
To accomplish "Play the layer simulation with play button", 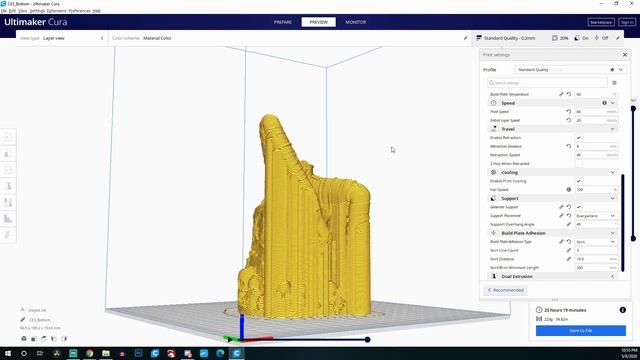I will tap(230, 340).
